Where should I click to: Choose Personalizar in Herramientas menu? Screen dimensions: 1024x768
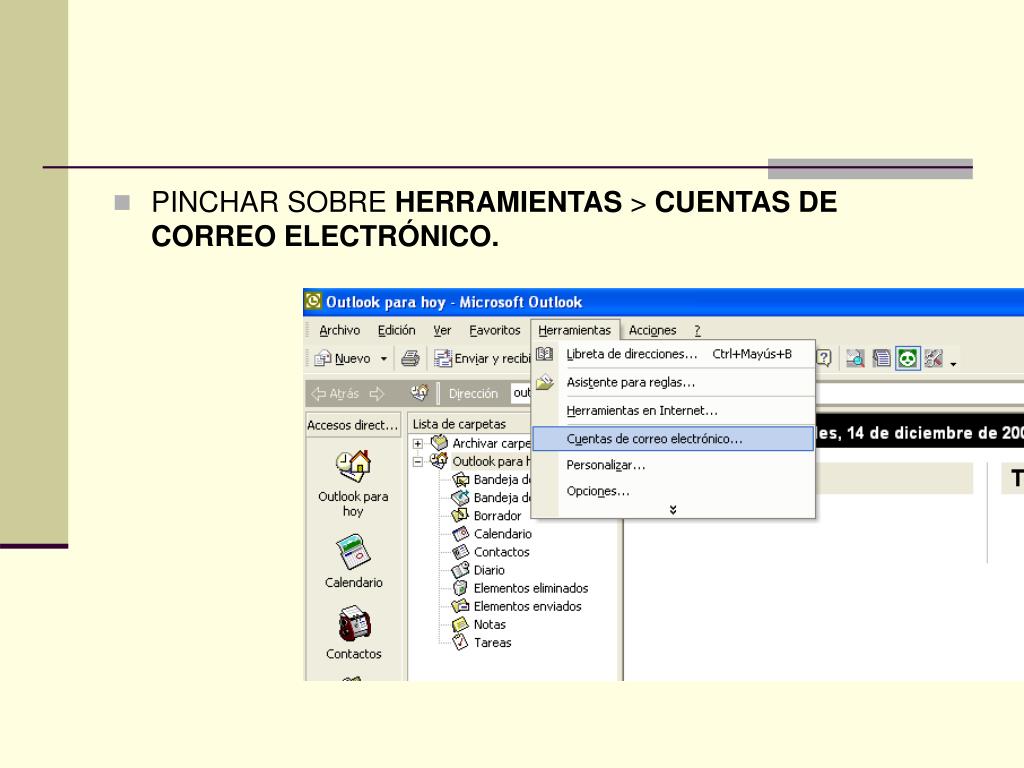point(673,465)
